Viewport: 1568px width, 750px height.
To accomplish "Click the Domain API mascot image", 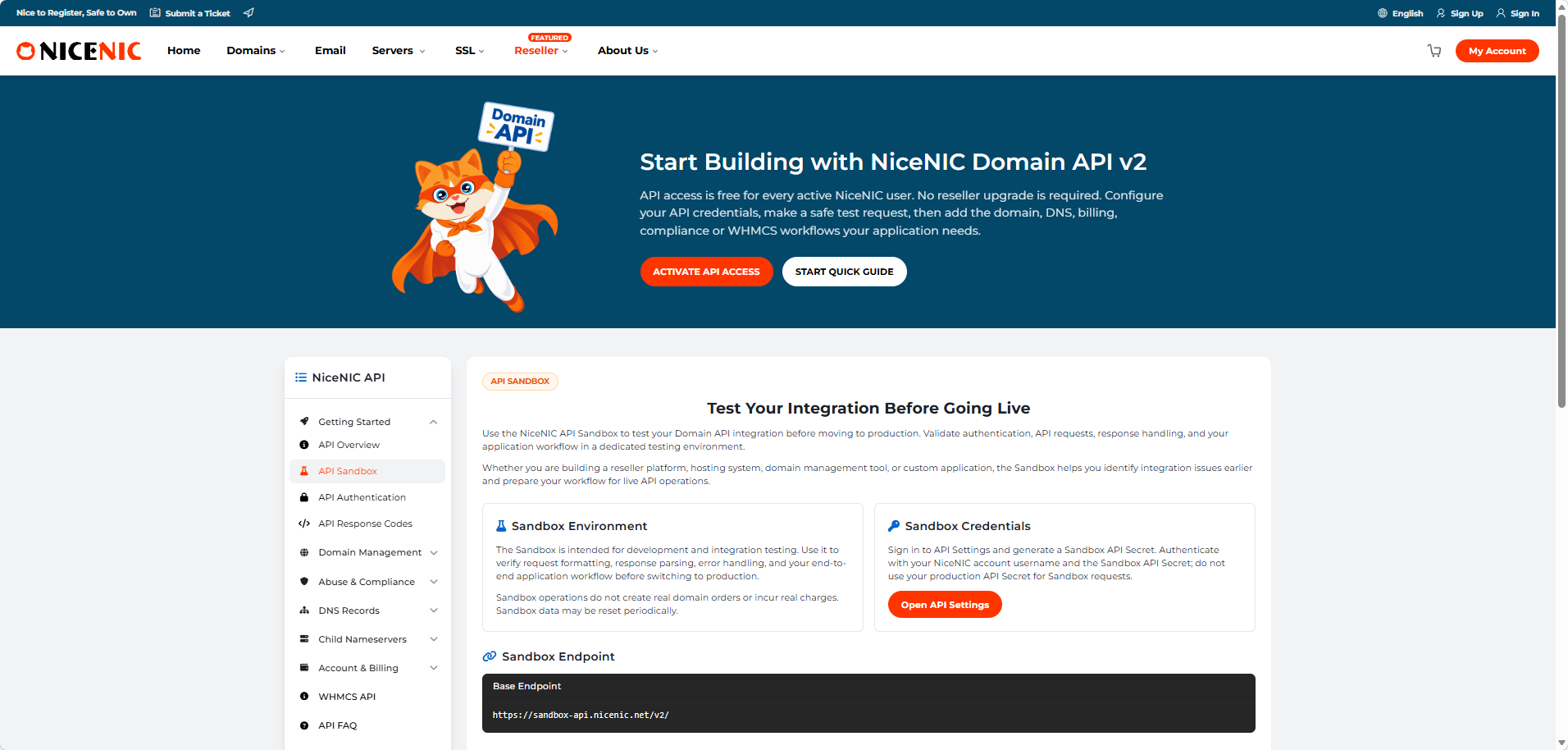I will pyautogui.click(x=475, y=207).
